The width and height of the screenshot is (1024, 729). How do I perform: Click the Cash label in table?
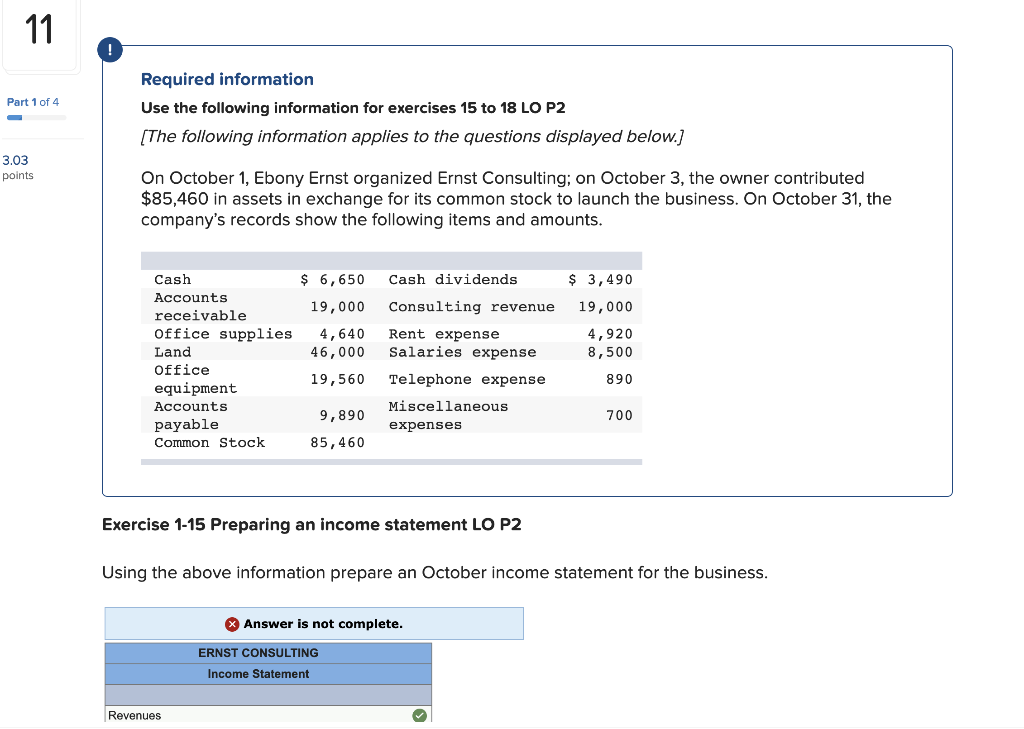[172, 280]
